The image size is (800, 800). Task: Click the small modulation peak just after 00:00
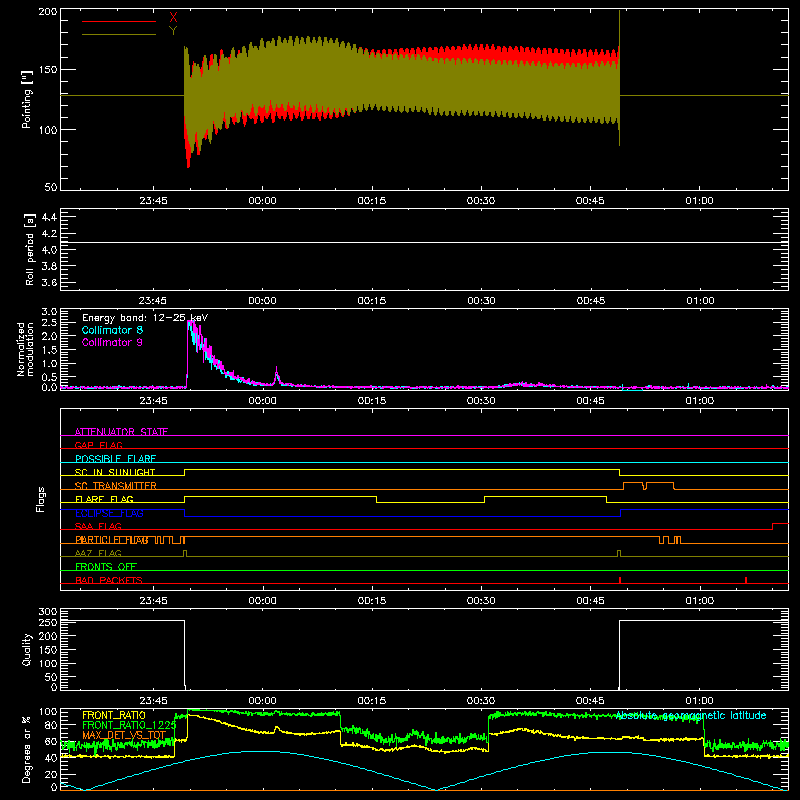point(277,376)
